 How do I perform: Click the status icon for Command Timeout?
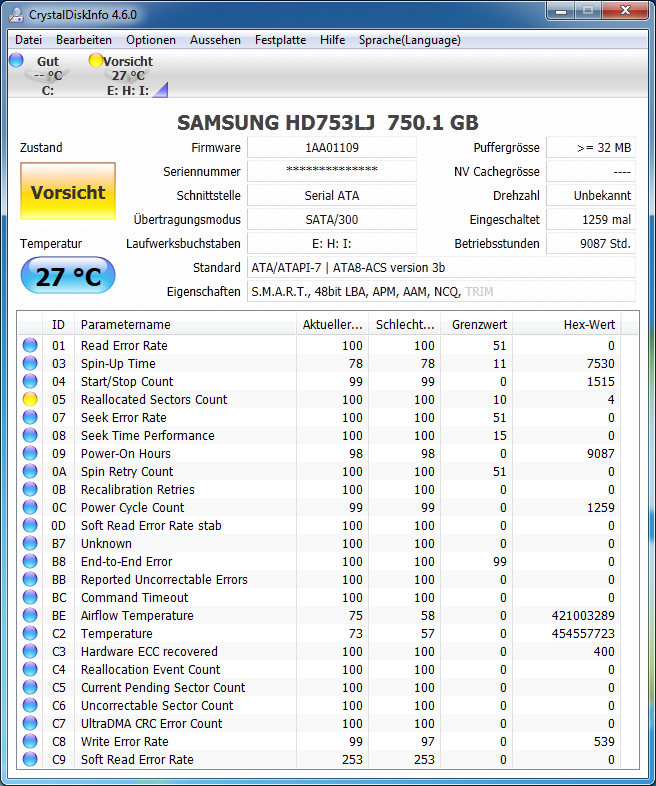pyautogui.click(x=30, y=597)
